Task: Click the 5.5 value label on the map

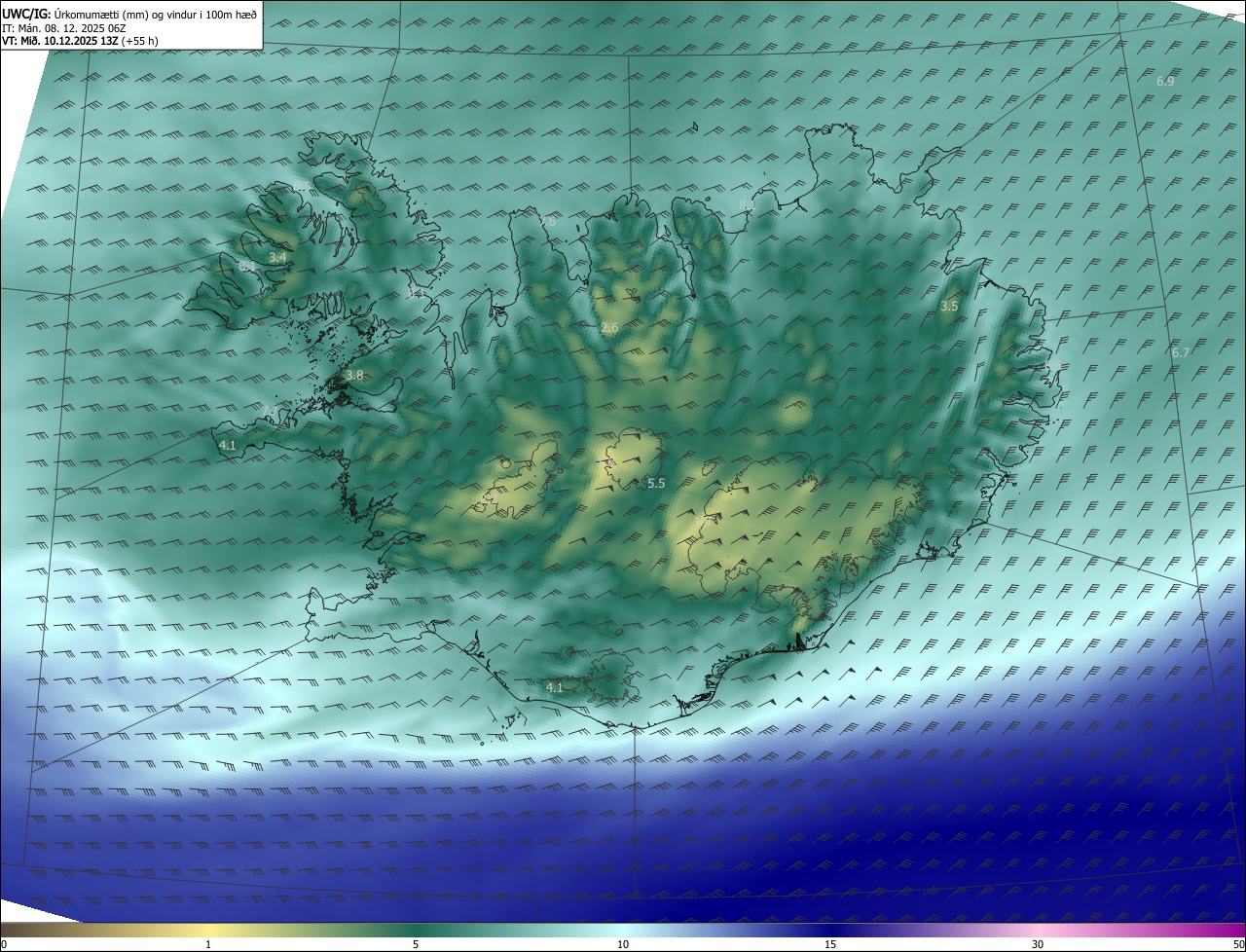Action: pyautogui.click(x=656, y=484)
